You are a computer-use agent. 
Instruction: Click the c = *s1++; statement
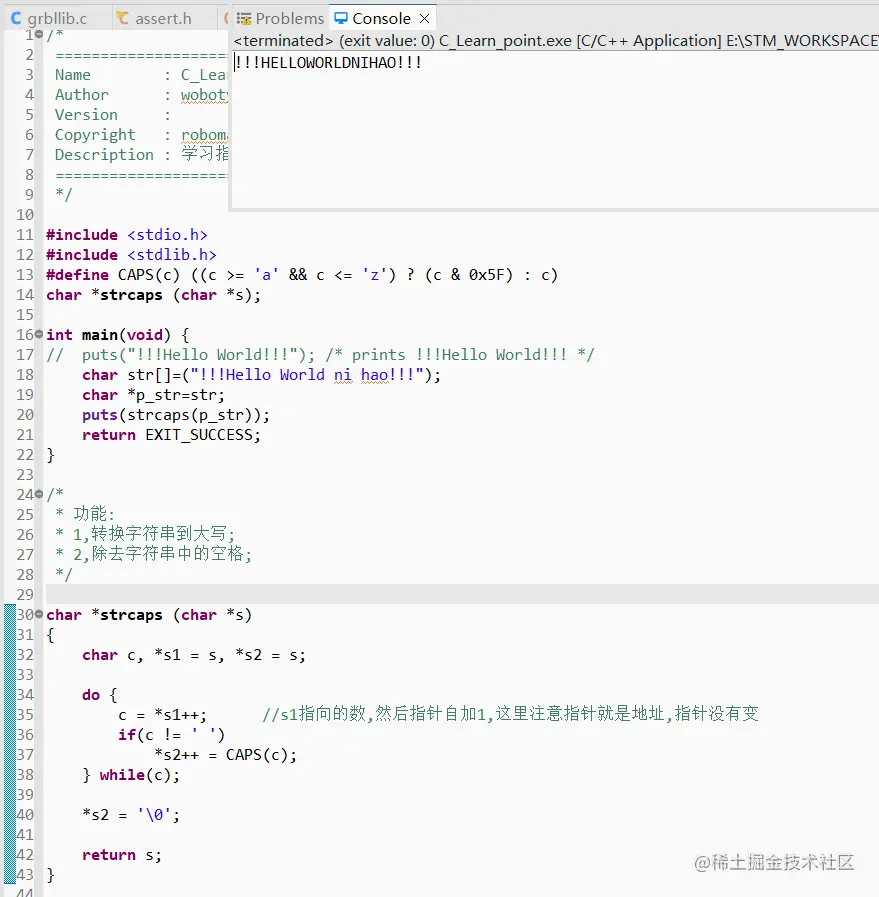coord(162,715)
